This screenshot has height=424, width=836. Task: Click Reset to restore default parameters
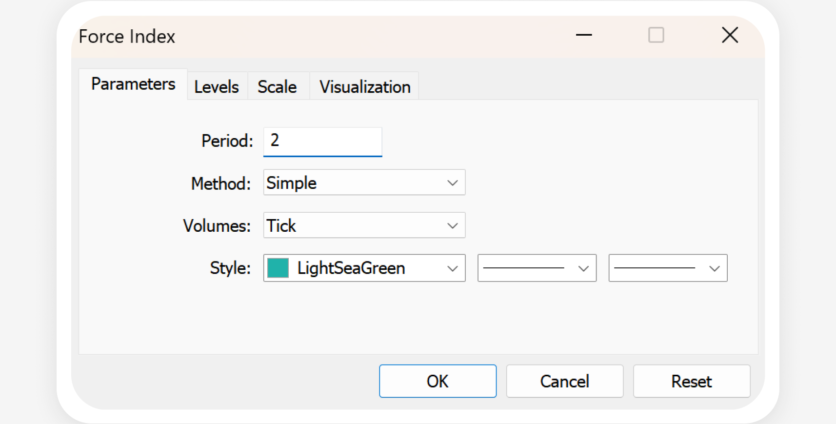coord(691,381)
